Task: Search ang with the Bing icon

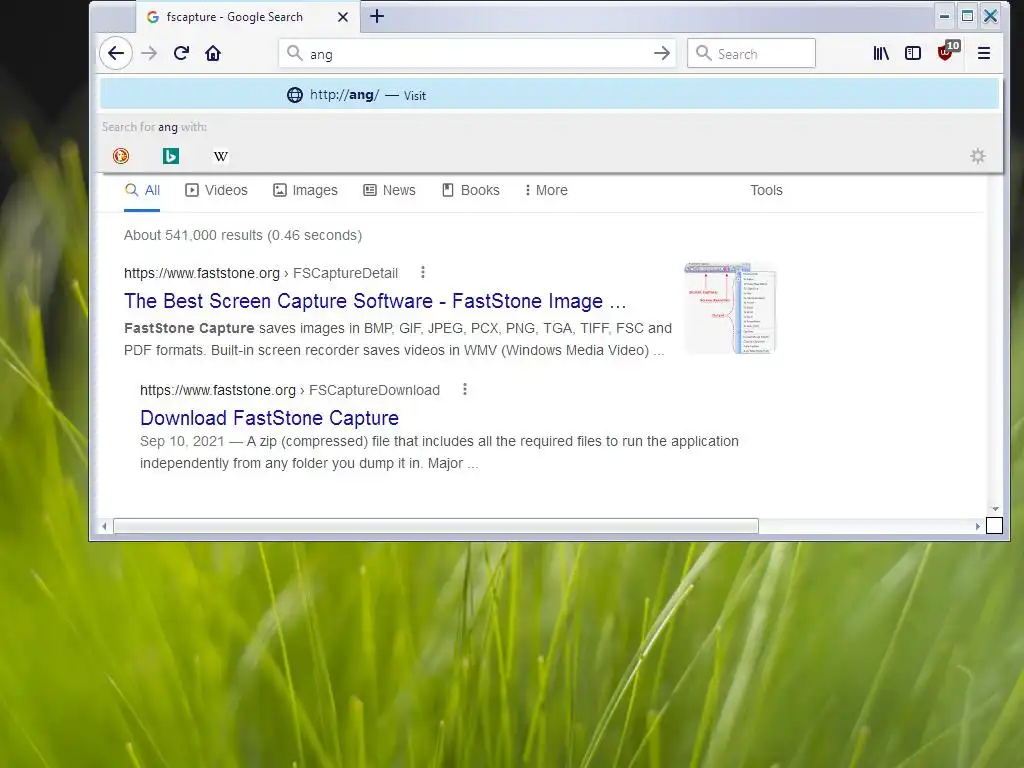Action: tap(171, 156)
